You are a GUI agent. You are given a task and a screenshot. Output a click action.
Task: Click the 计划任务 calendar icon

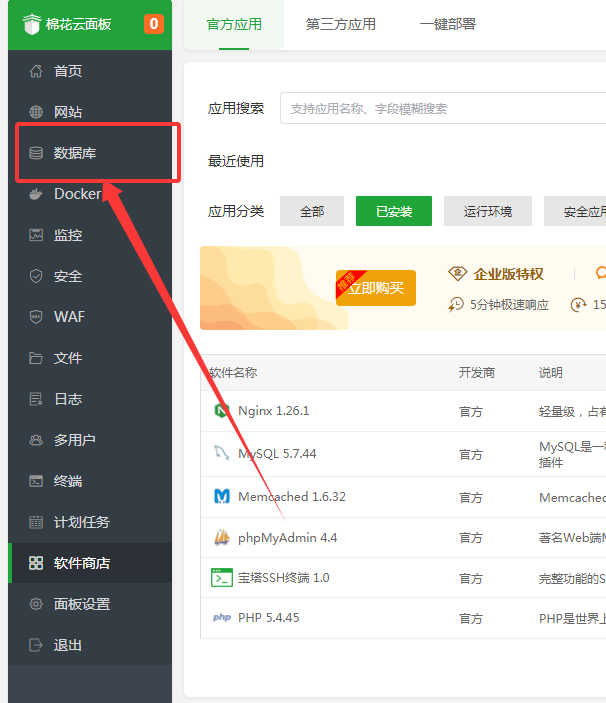click(36, 522)
